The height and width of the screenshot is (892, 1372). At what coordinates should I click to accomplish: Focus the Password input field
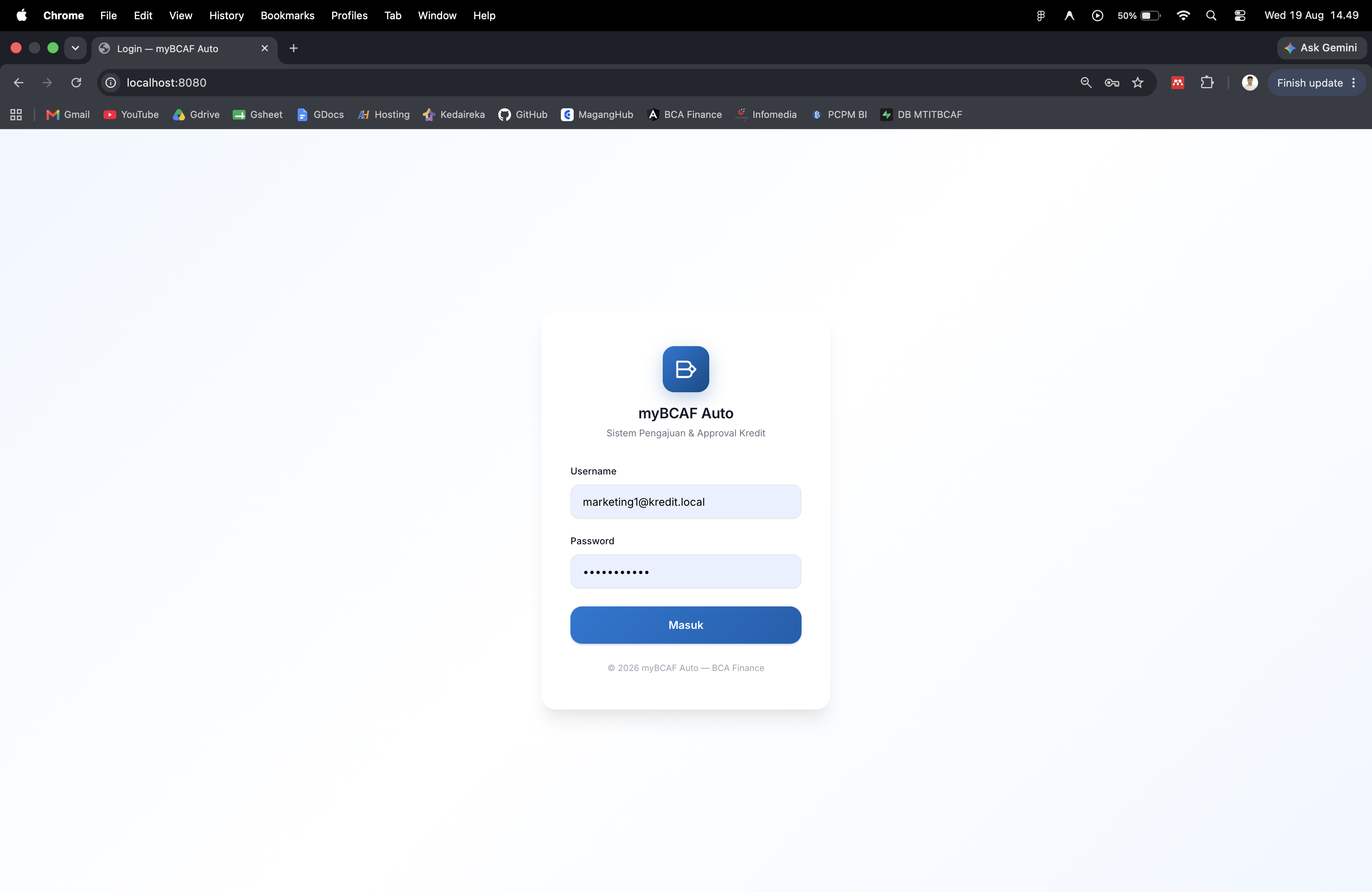click(x=686, y=571)
